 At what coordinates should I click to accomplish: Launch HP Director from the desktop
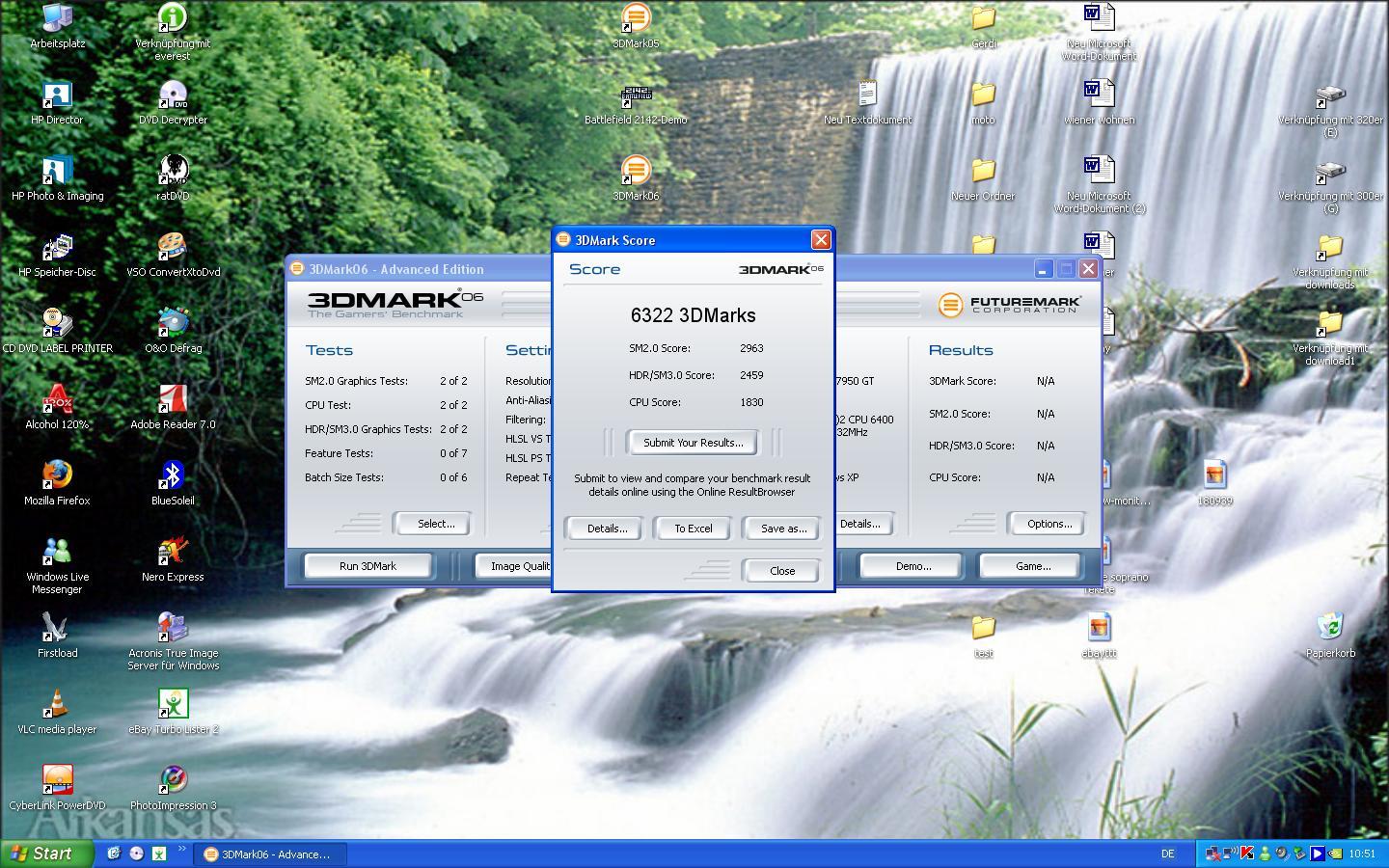point(57,102)
